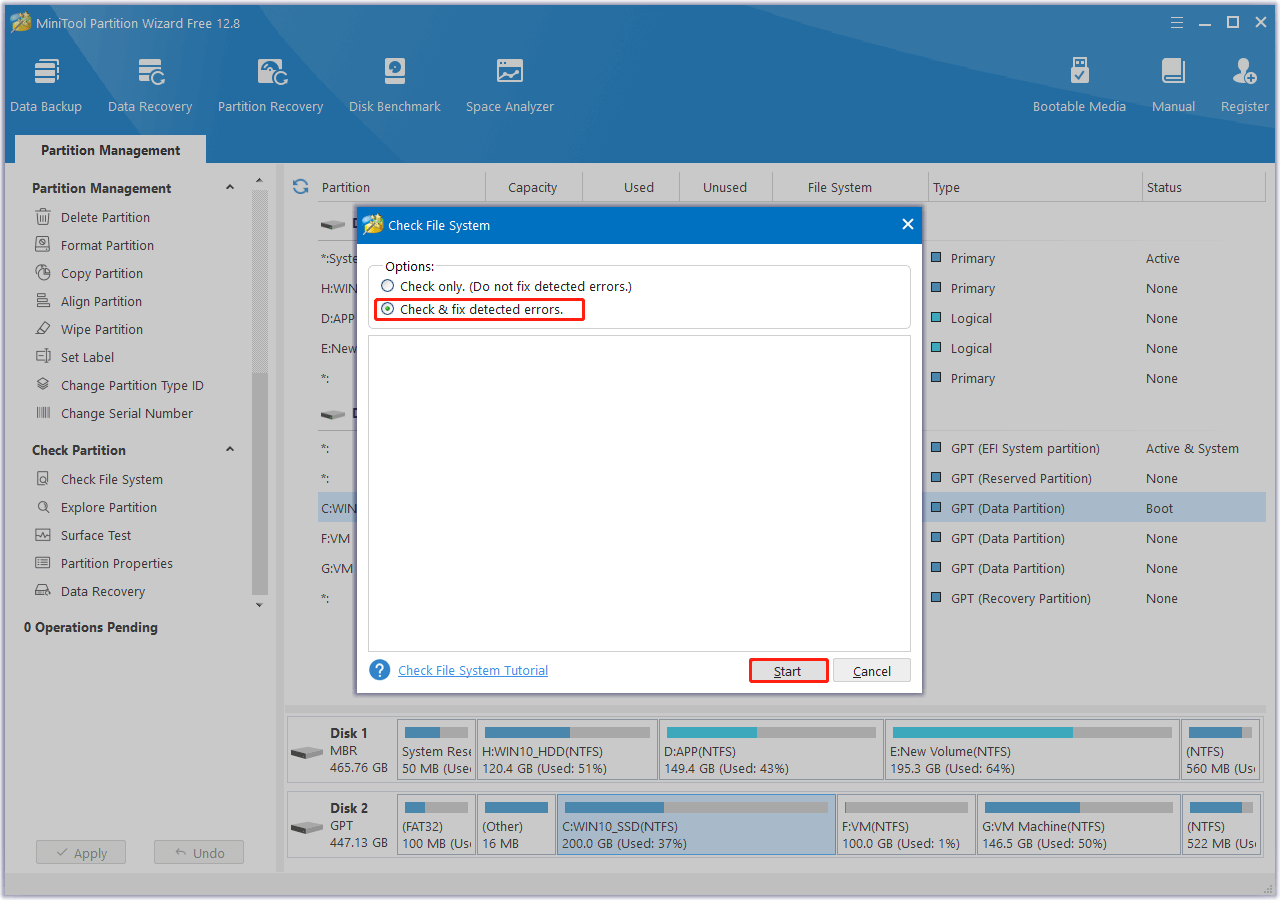Viewport: 1280px width, 900px height.
Task: Collapse the Partition Management sidebar section
Action: pyautogui.click(x=230, y=187)
